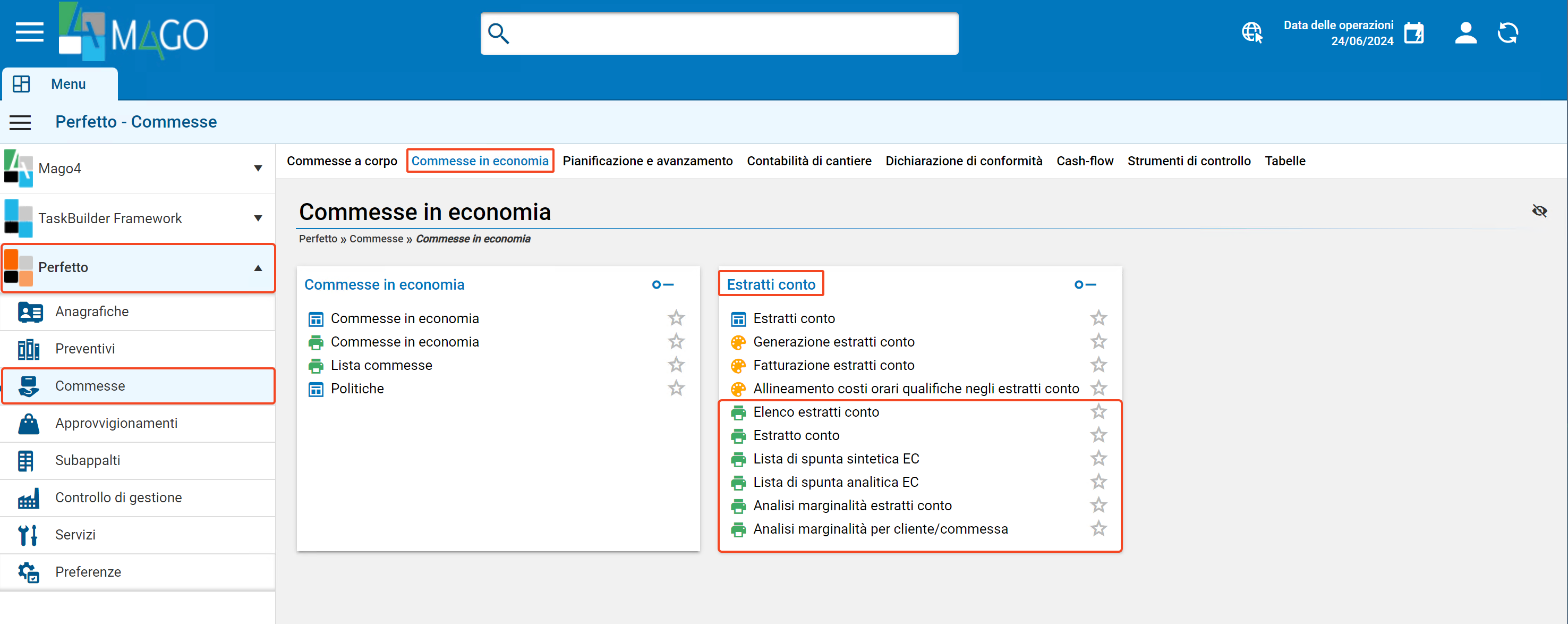The width and height of the screenshot is (1568, 624).
Task: Click inside the search input field
Action: 719,33
